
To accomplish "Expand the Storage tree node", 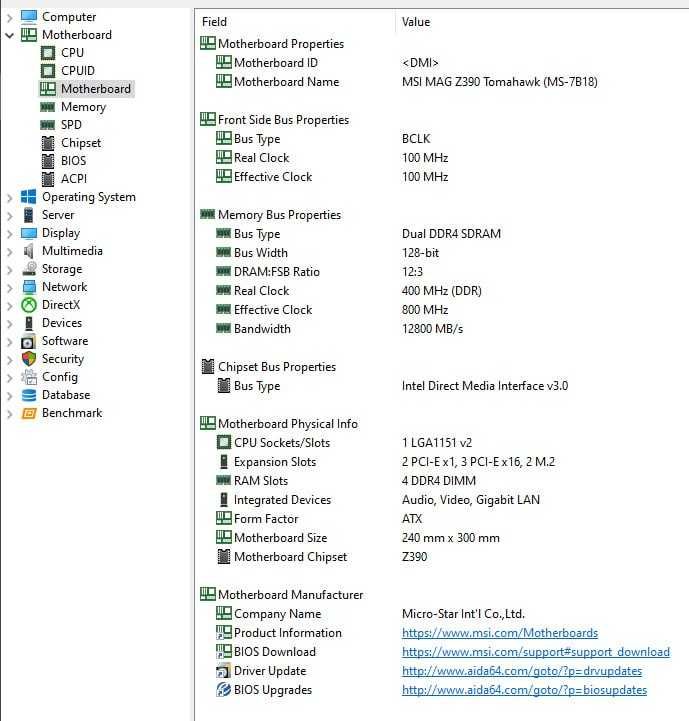I will point(9,269).
